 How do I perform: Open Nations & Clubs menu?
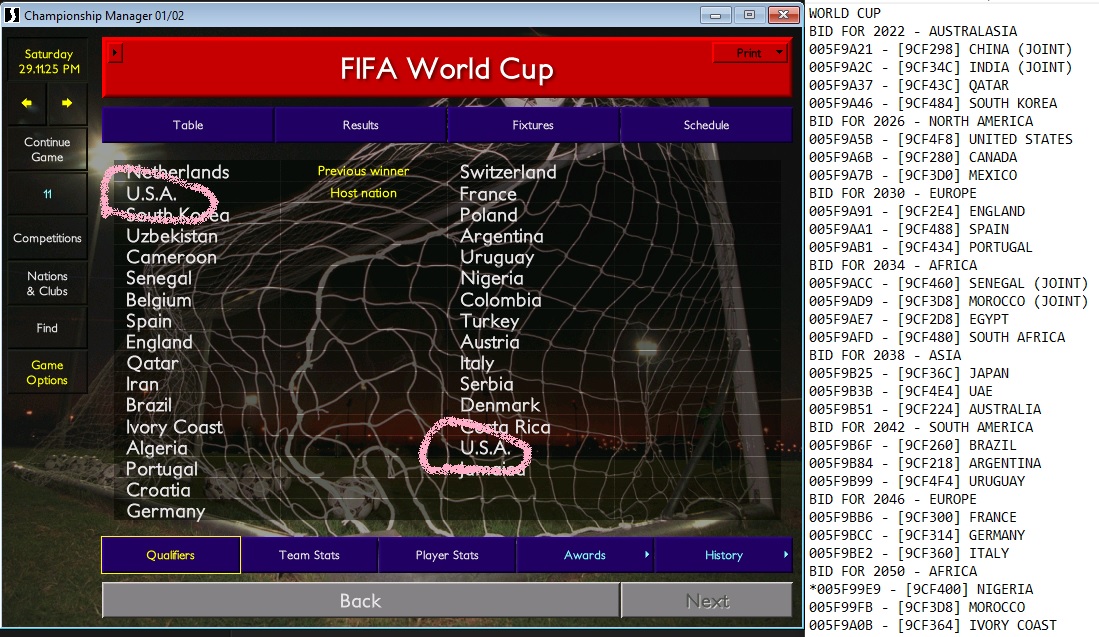click(47, 283)
